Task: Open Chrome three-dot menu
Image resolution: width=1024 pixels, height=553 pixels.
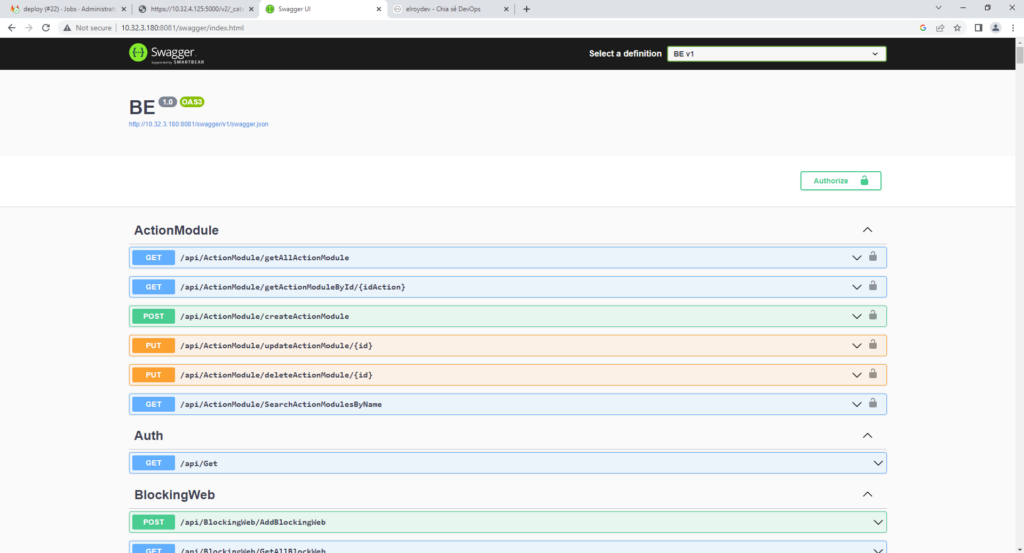Action: tap(1013, 27)
